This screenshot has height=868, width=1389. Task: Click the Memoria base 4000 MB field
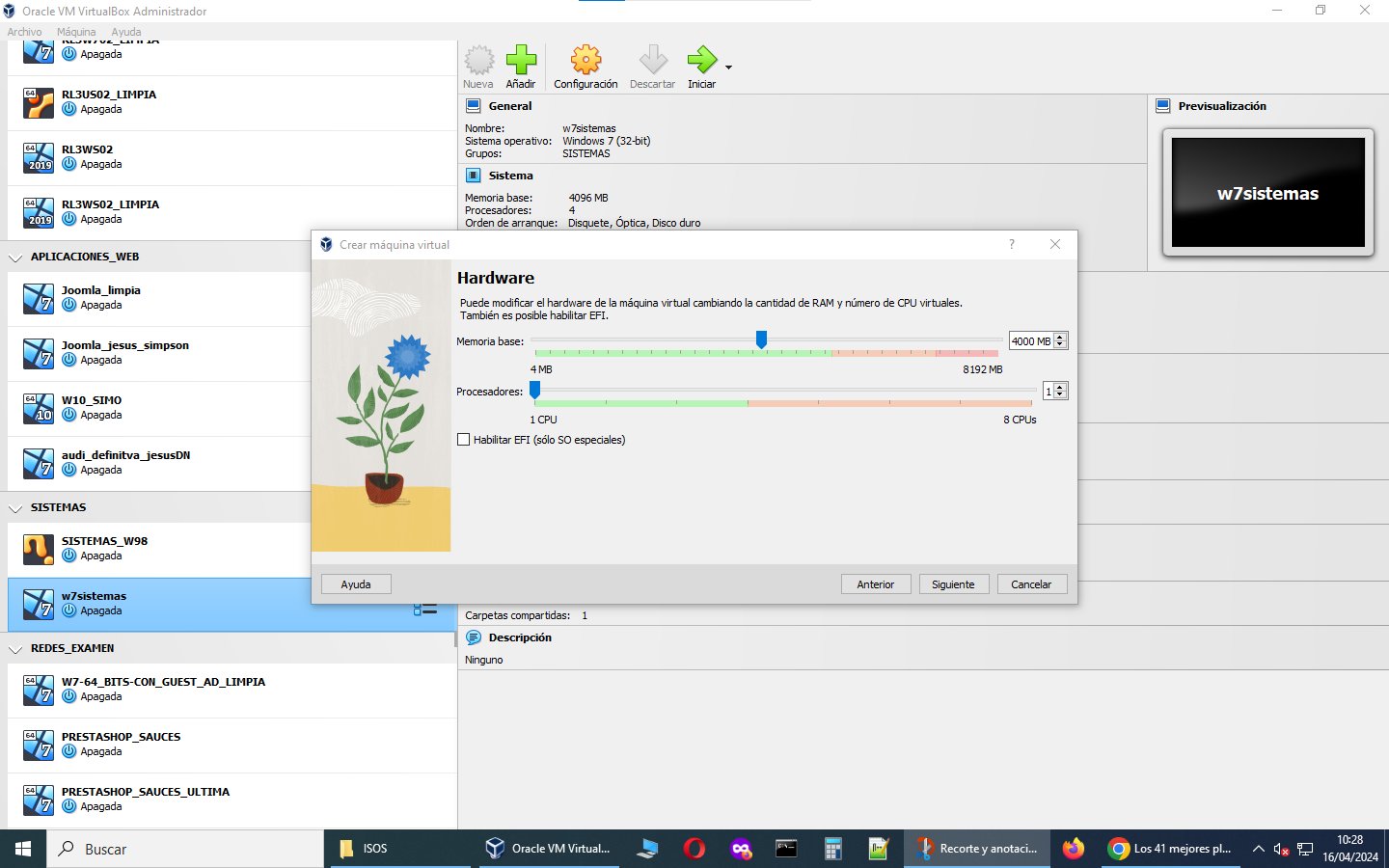pos(1030,341)
